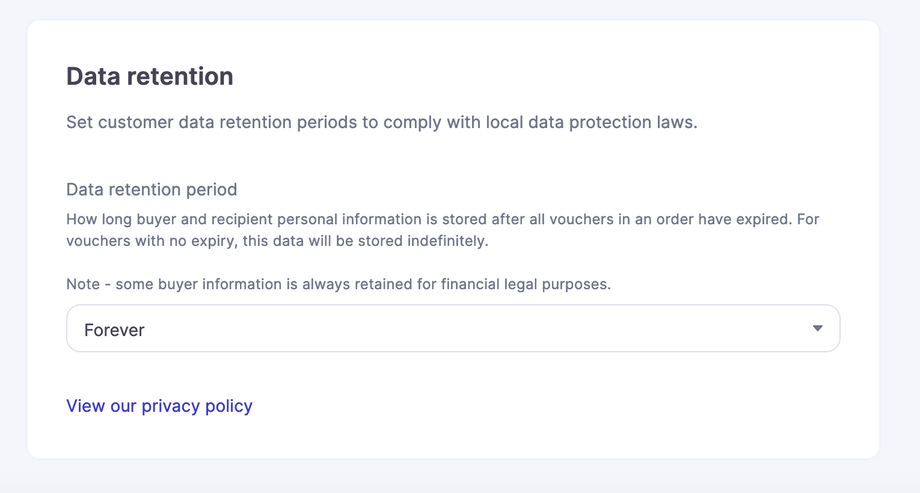Click the 'stored indefinitely' sentence line
Screen dimensions: 920x493
(x=276, y=241)
